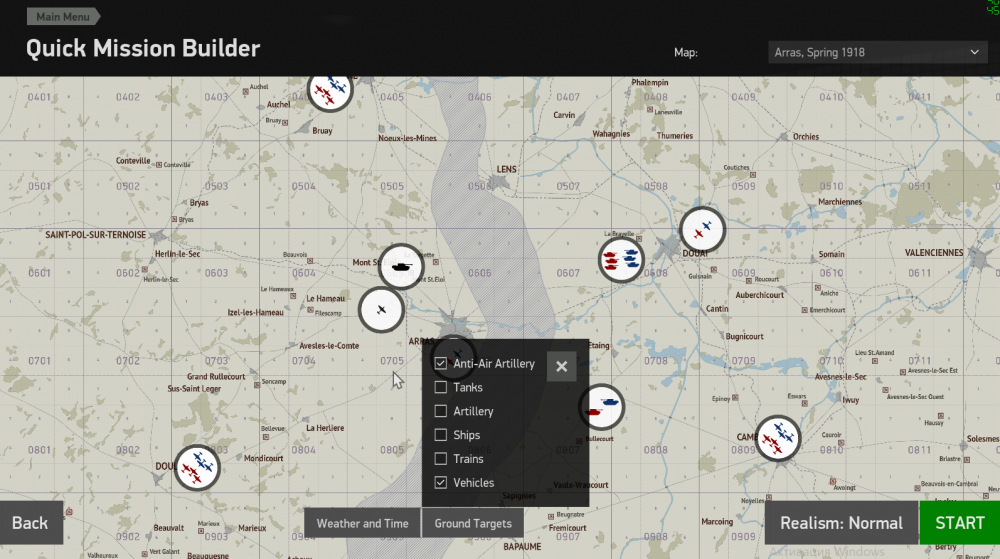The width and height of the screenshot is (1000, 559).
Task: Click the VALENCIENNES label on map
Action: 934,252
